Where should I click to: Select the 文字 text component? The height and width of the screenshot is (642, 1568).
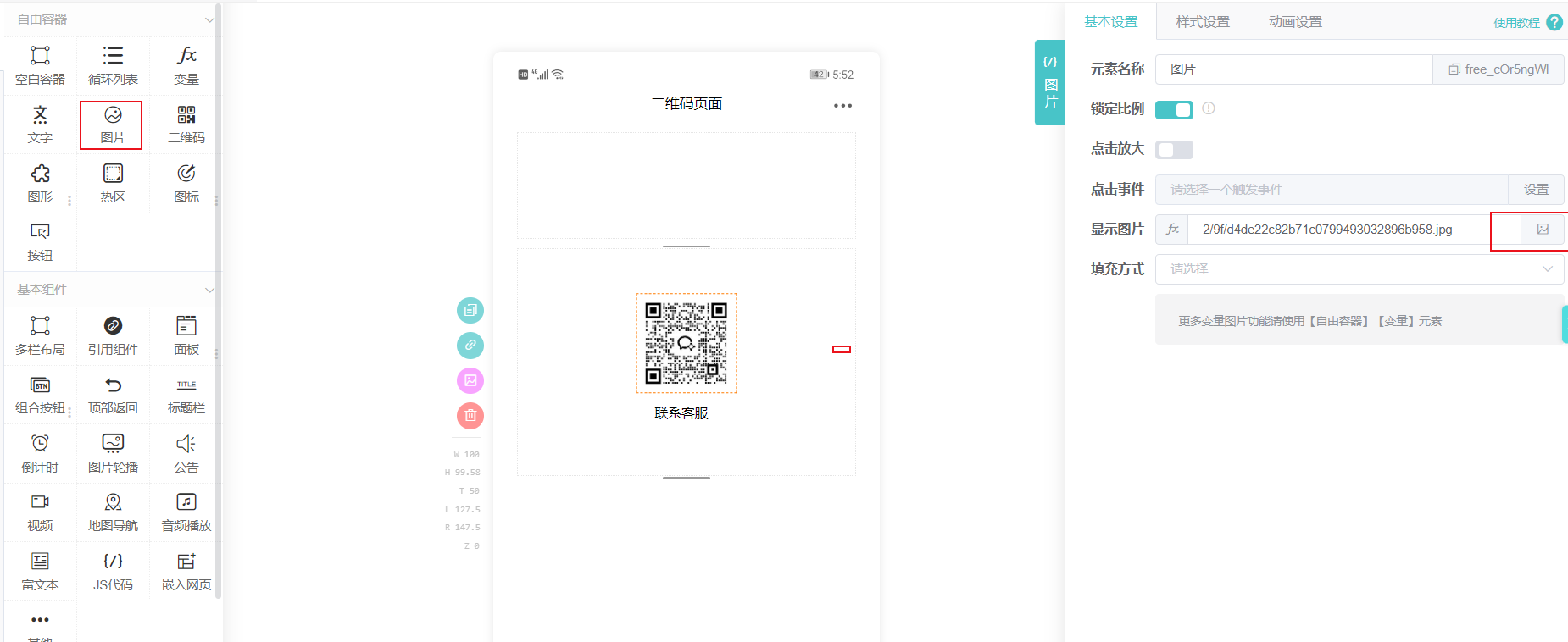(40, 125)
